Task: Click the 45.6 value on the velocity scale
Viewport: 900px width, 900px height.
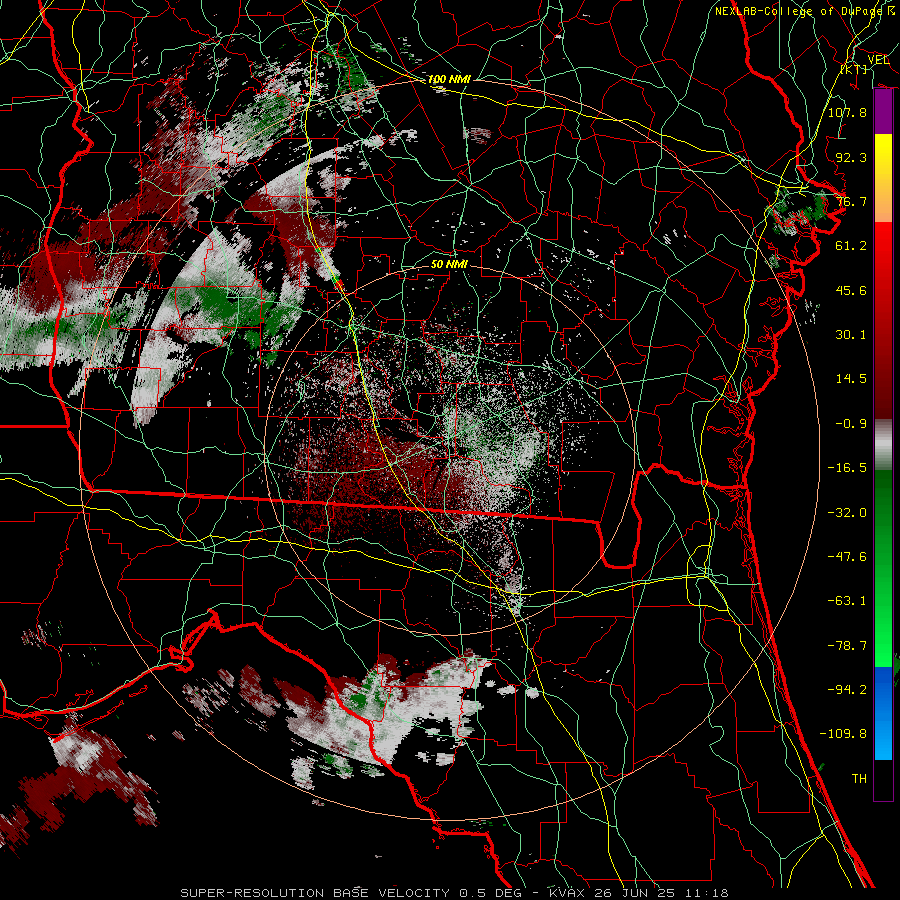Action: pyautogui.click(x=851, y=290)
